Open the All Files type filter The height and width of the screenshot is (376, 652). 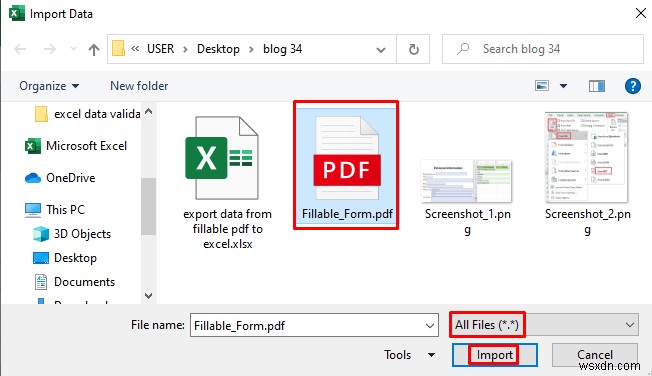544,325
